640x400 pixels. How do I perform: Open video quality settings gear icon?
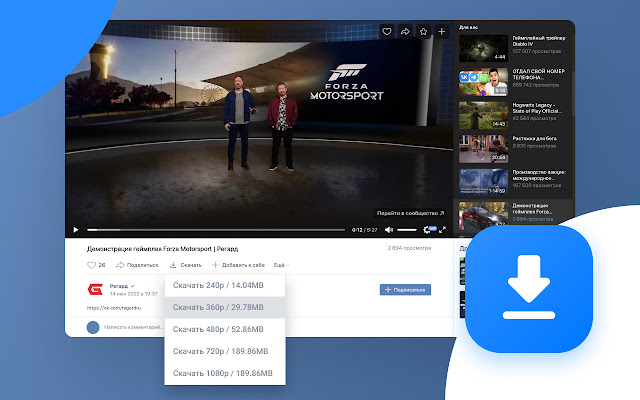tap(427, 230)
